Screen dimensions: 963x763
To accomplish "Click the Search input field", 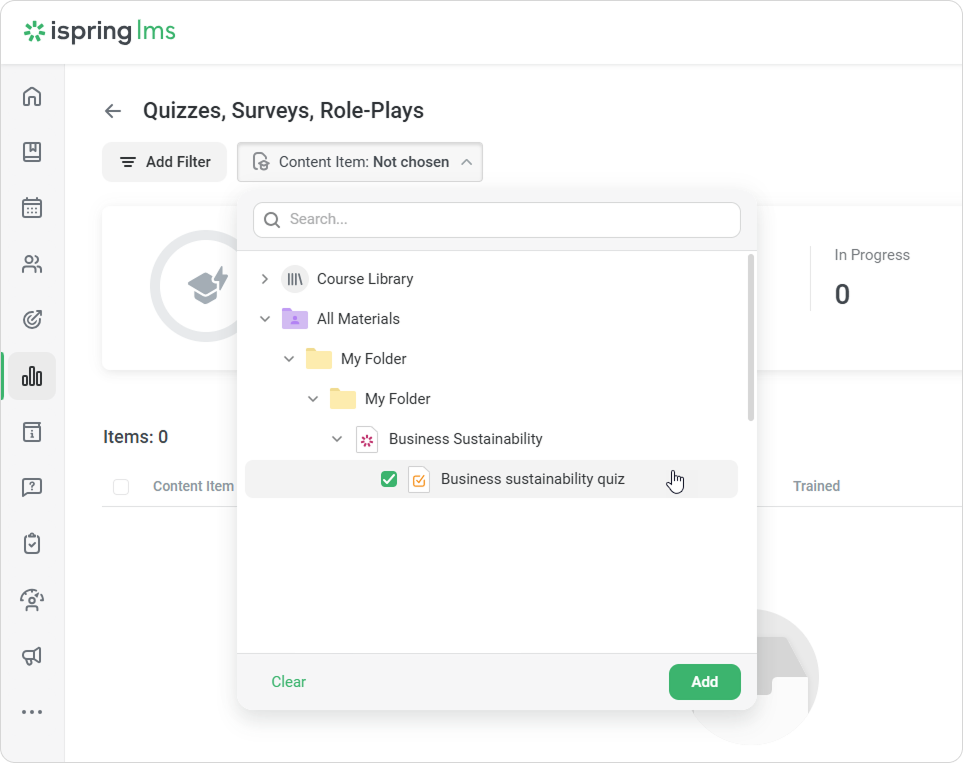I will point(510,220).
